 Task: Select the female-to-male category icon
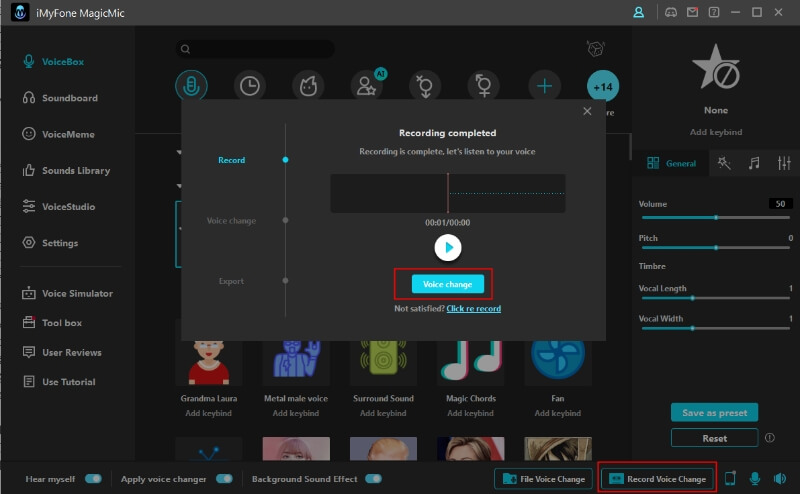point(484,86)
